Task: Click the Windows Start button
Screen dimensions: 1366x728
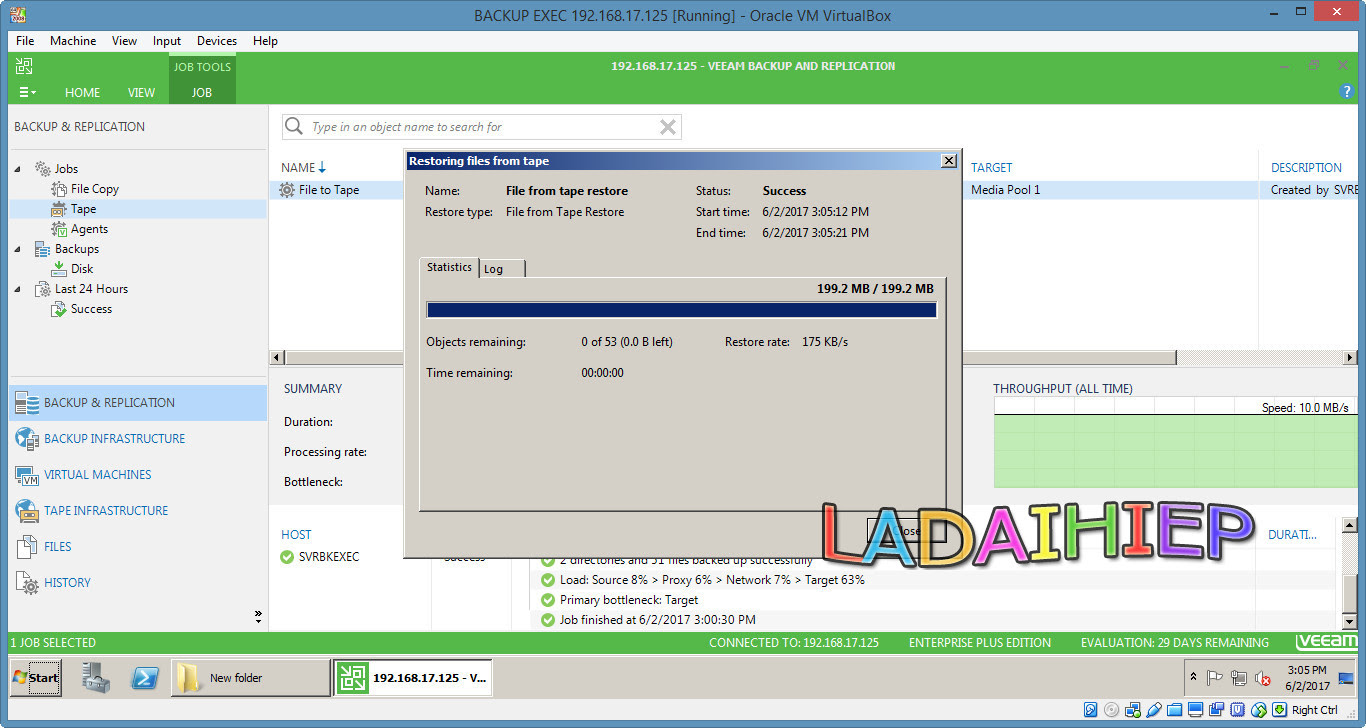Action: pos(35,678)
